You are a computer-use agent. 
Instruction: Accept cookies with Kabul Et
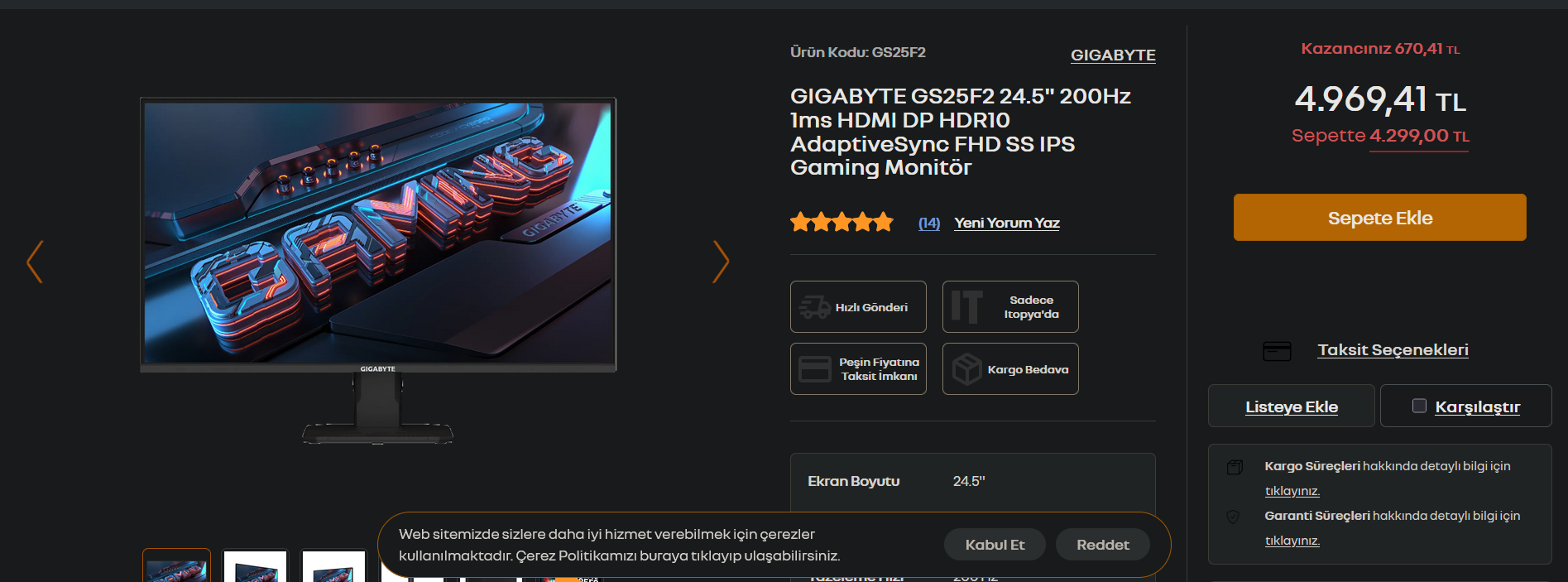coord(995,545)
